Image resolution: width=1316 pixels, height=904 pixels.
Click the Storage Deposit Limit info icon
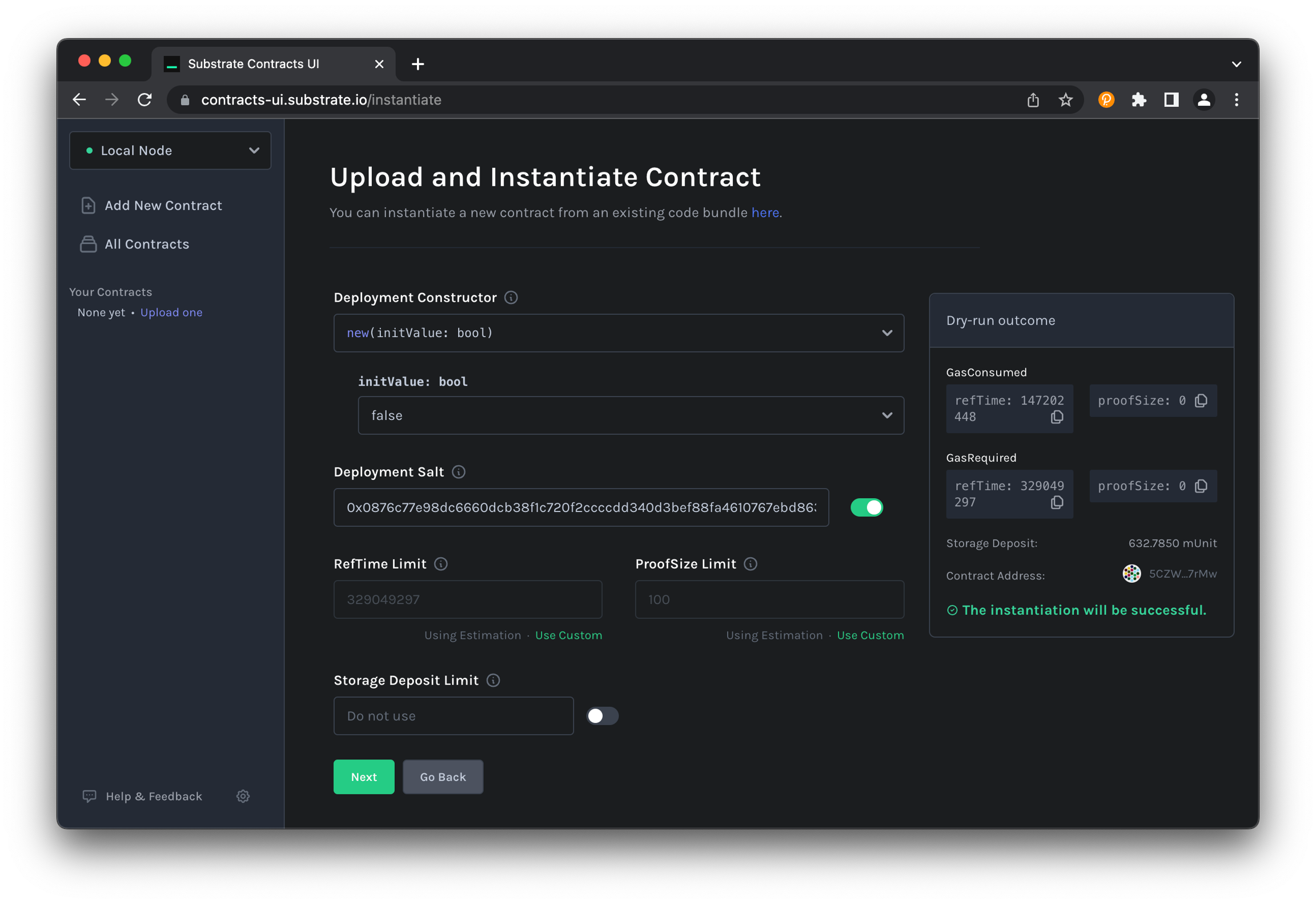tap(493, 680)
